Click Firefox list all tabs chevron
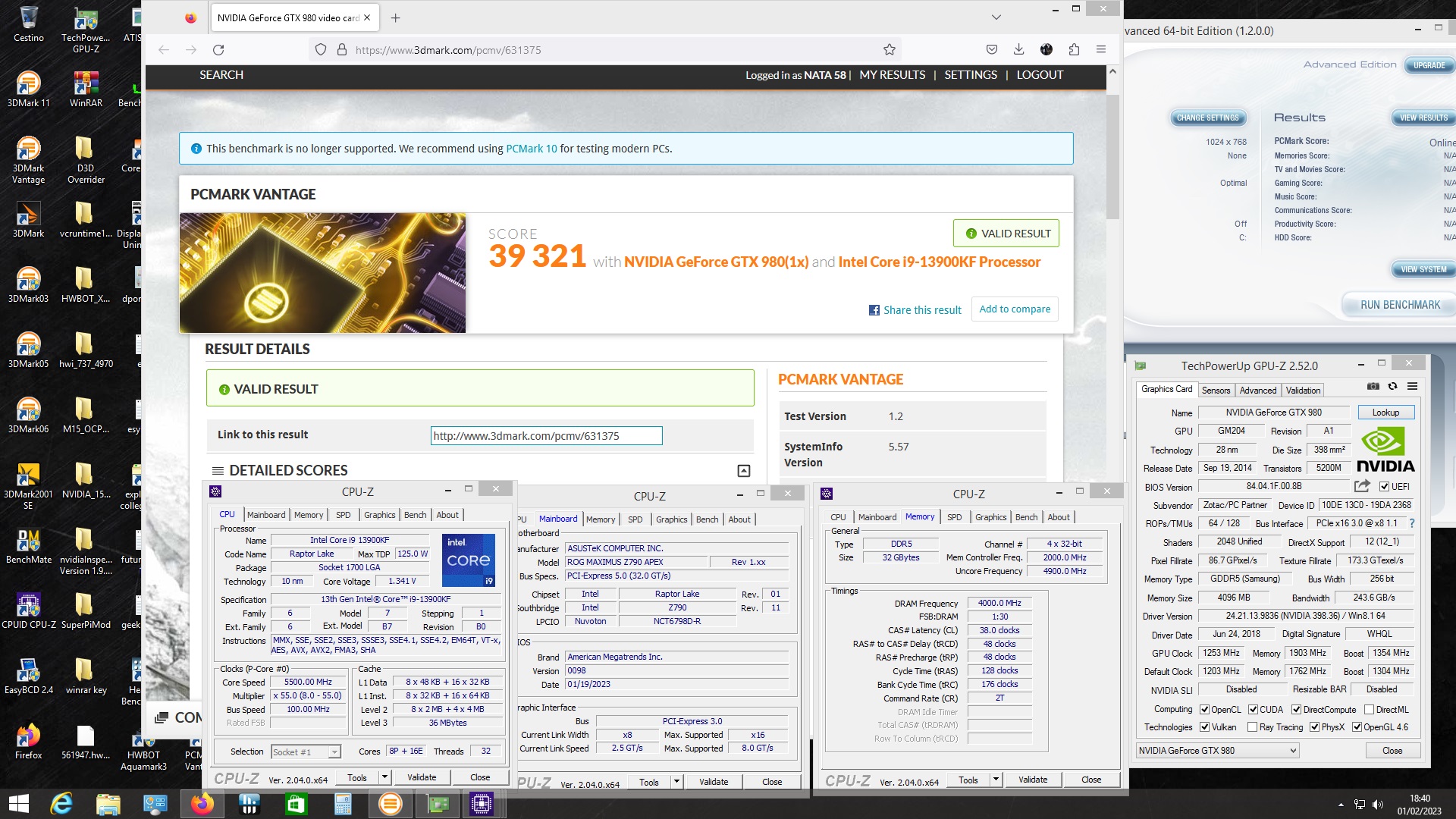1456x819 pixels. 996,17
